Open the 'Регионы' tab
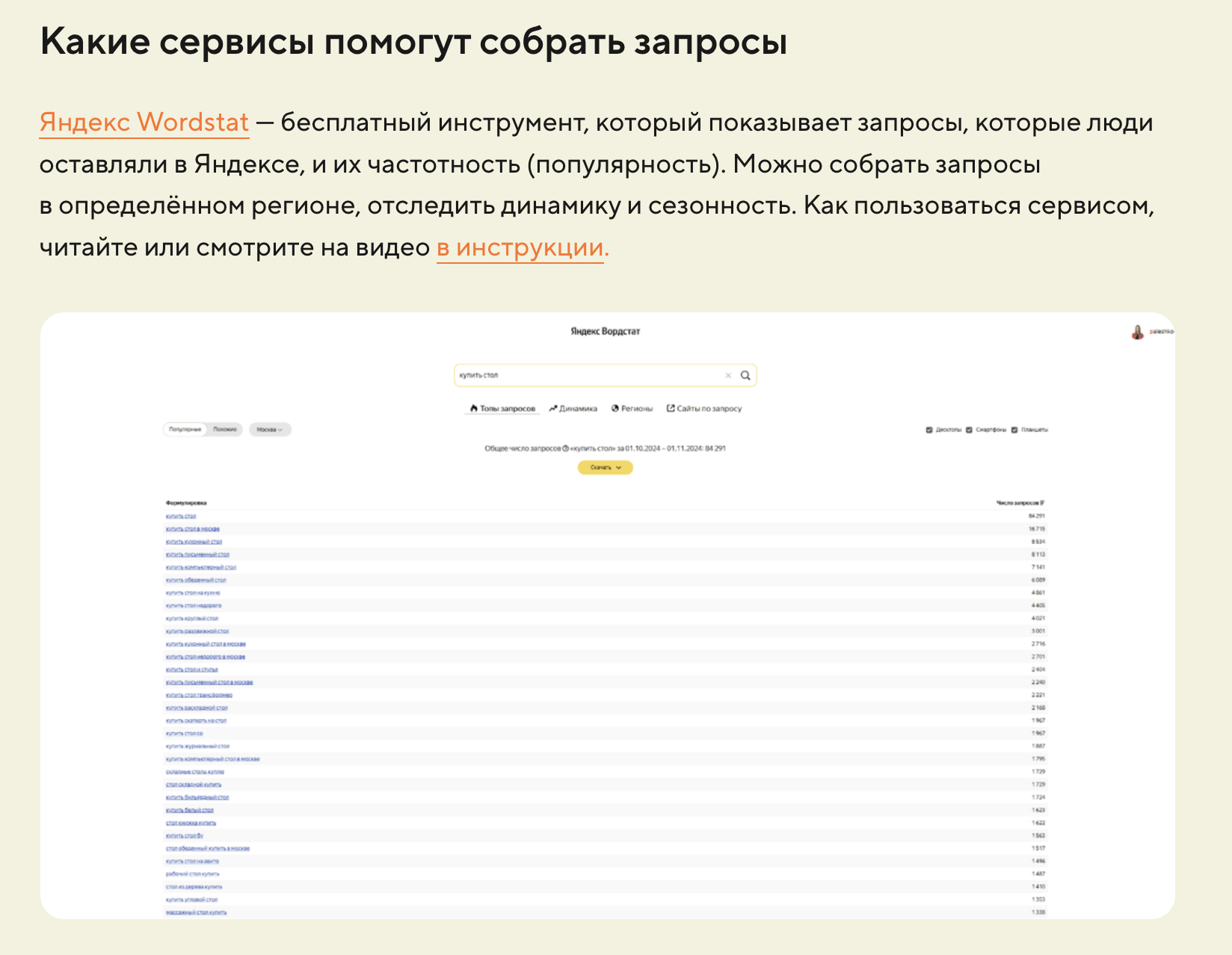The width and height of the screenshot is (1232, 955). click(x=632, y=409)
